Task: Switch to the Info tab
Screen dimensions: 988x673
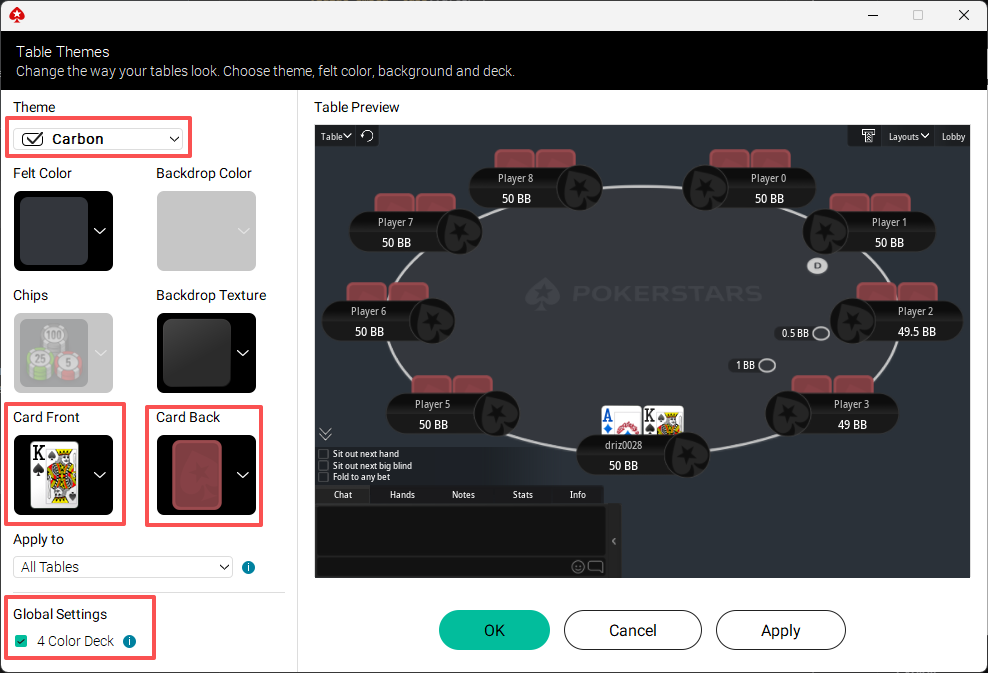Action: [x=578, y=495]
